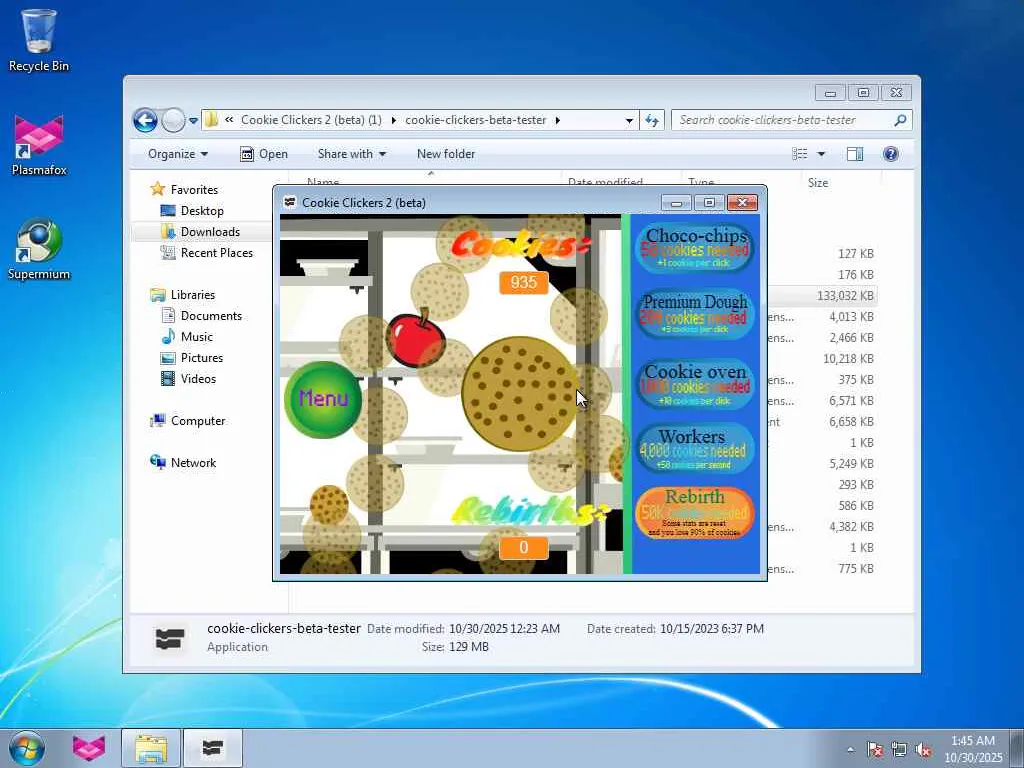Click the muted volume tray icon
This screenshot has width=1024, height=768.
click(x=923, y=750)
